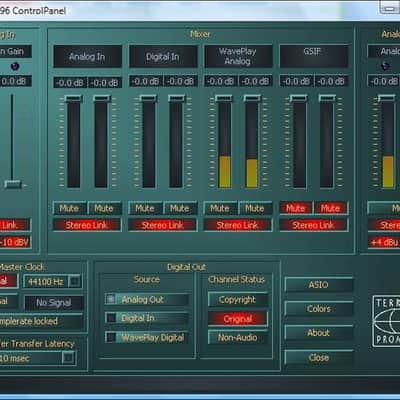Click the Gain knob indicator icon

coord(15,66)
